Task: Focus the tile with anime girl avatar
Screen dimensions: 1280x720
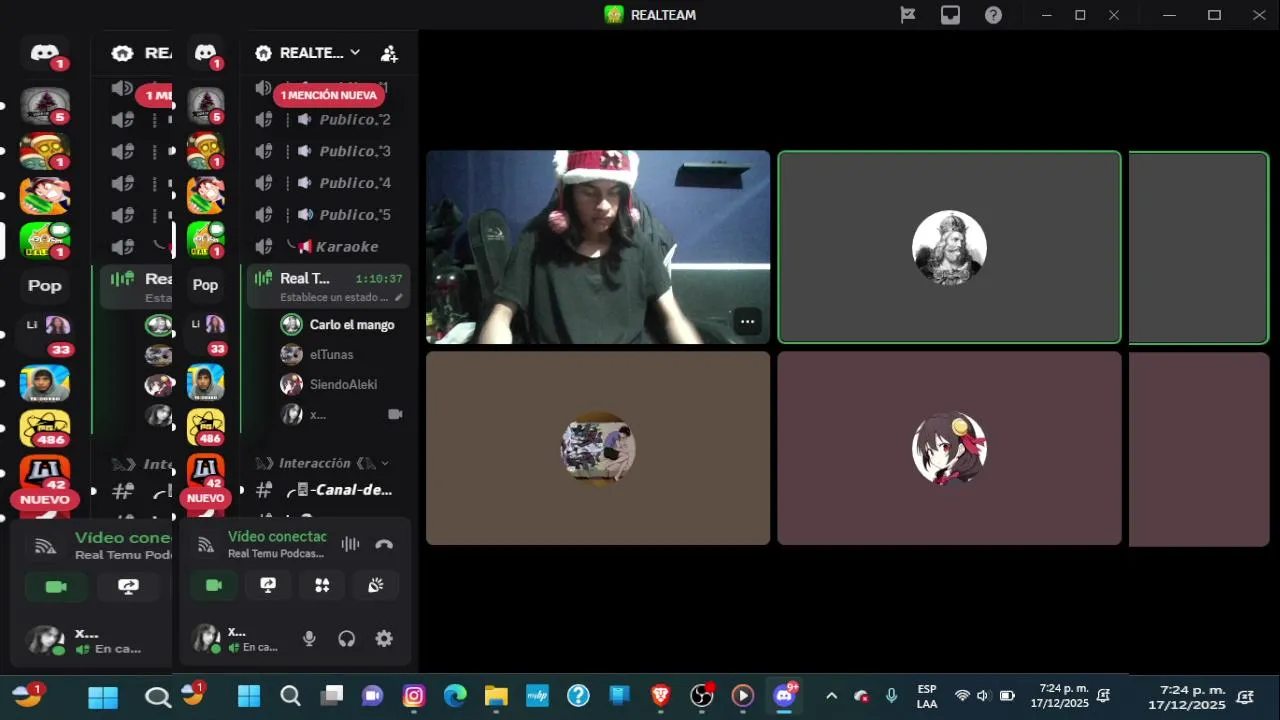Action: point(949,448)
